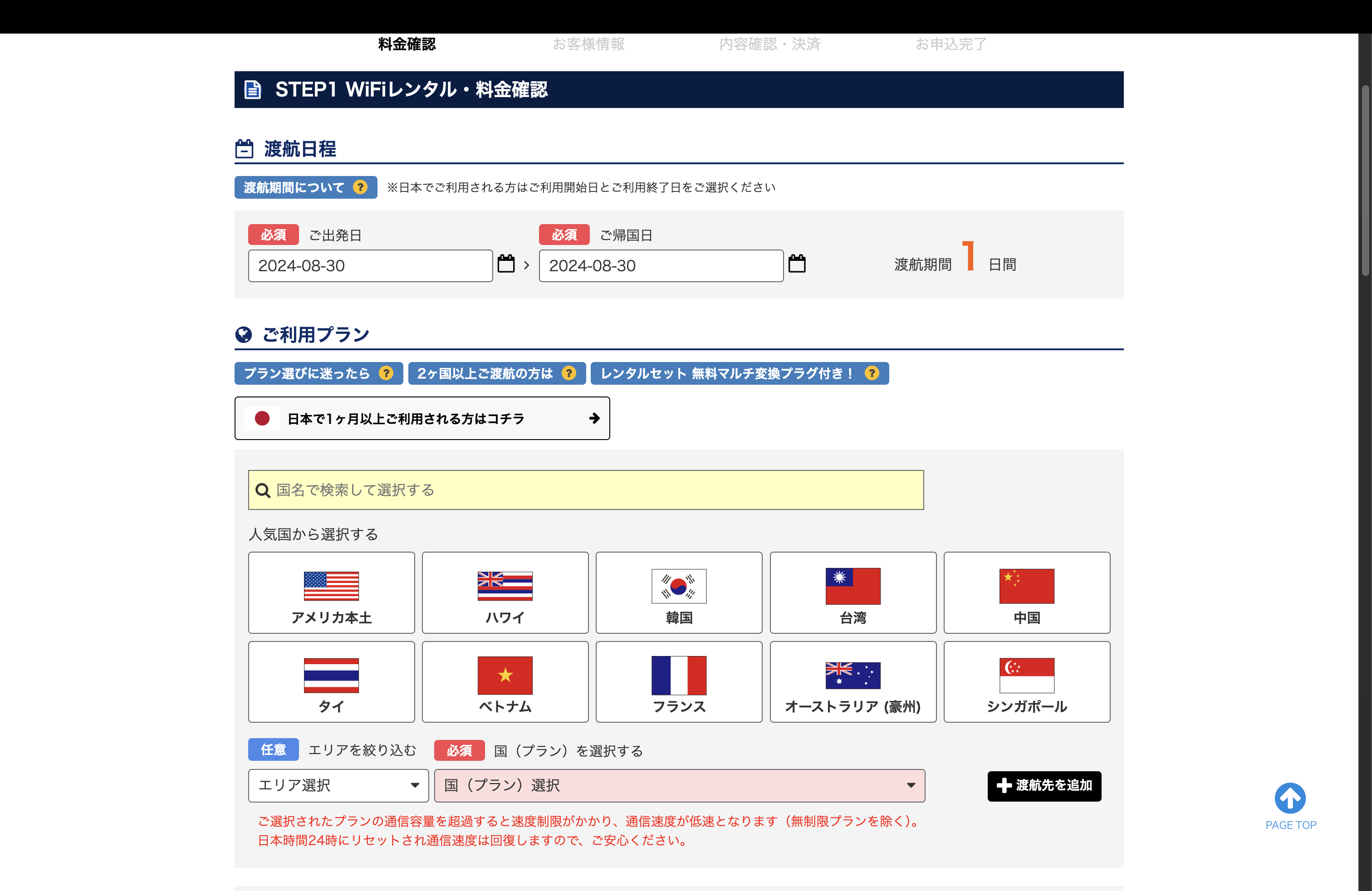Click the 渡航先を追加 button
Screen dimensions: 1372x891
pos(1044,786)
